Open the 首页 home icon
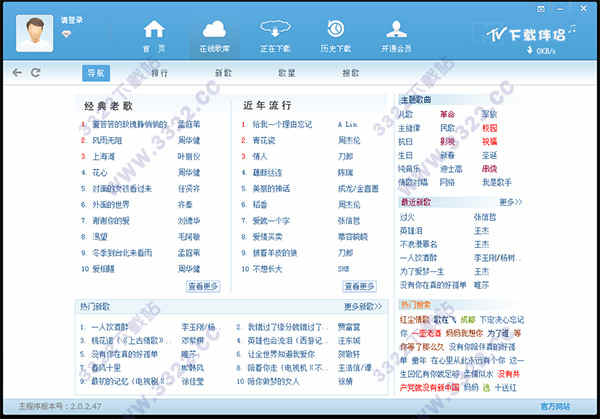Image resolution: width=600 pixels, height=419 pixels. coord(154,36)
